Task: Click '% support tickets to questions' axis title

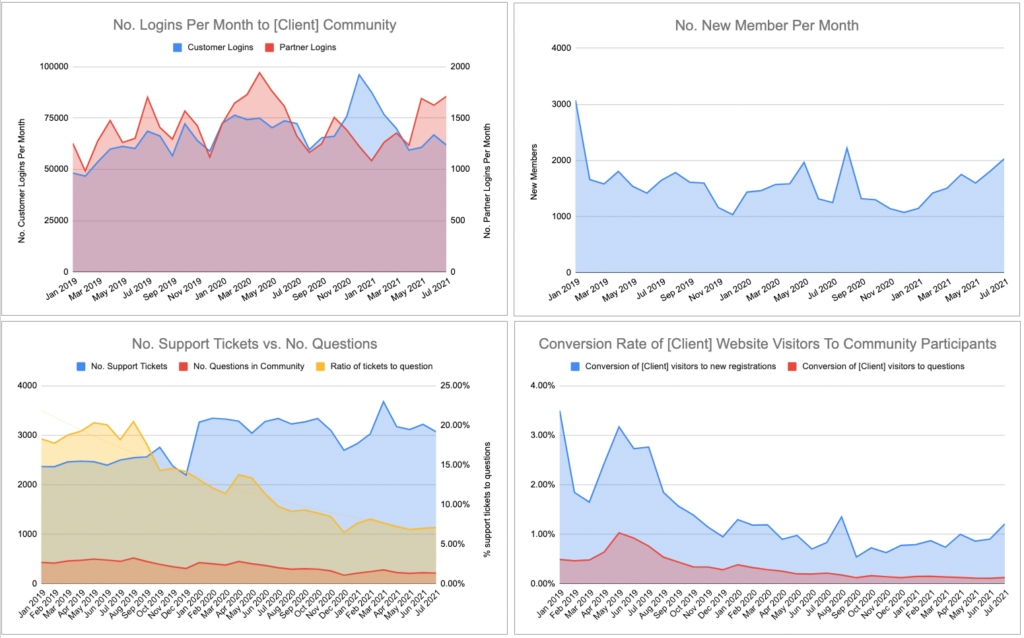Action: point(487,500)
